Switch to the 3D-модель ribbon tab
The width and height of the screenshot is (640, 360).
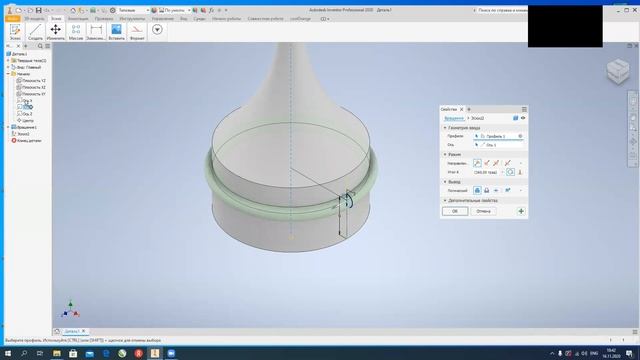(x=34, y=19)
